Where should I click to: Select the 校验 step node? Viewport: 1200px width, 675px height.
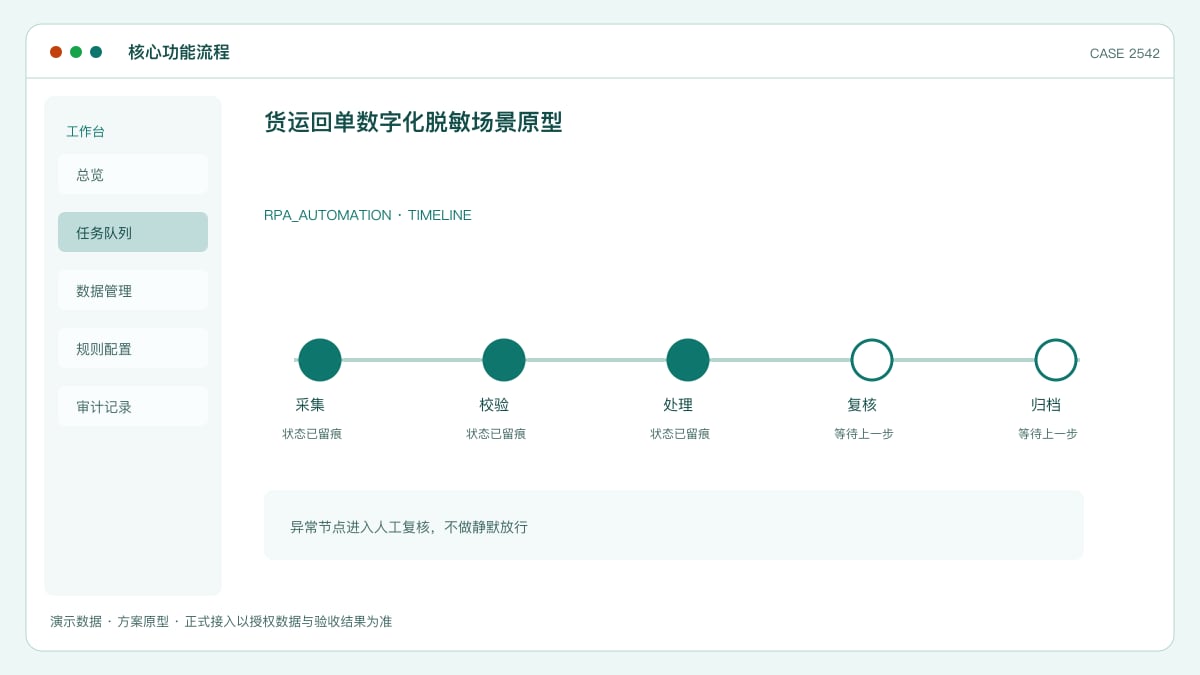pos(504,360)
